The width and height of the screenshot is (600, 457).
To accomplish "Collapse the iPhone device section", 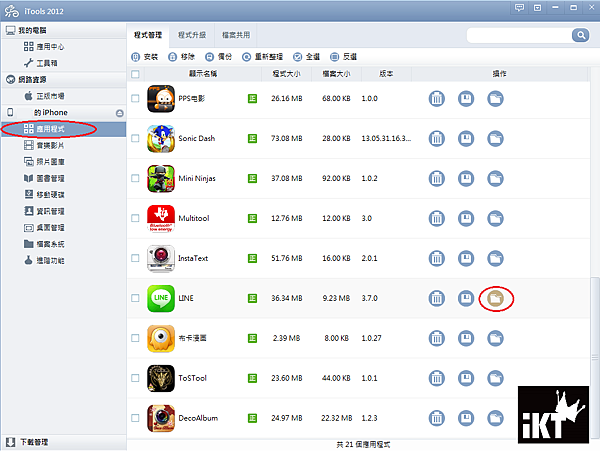I will [119, 113].
